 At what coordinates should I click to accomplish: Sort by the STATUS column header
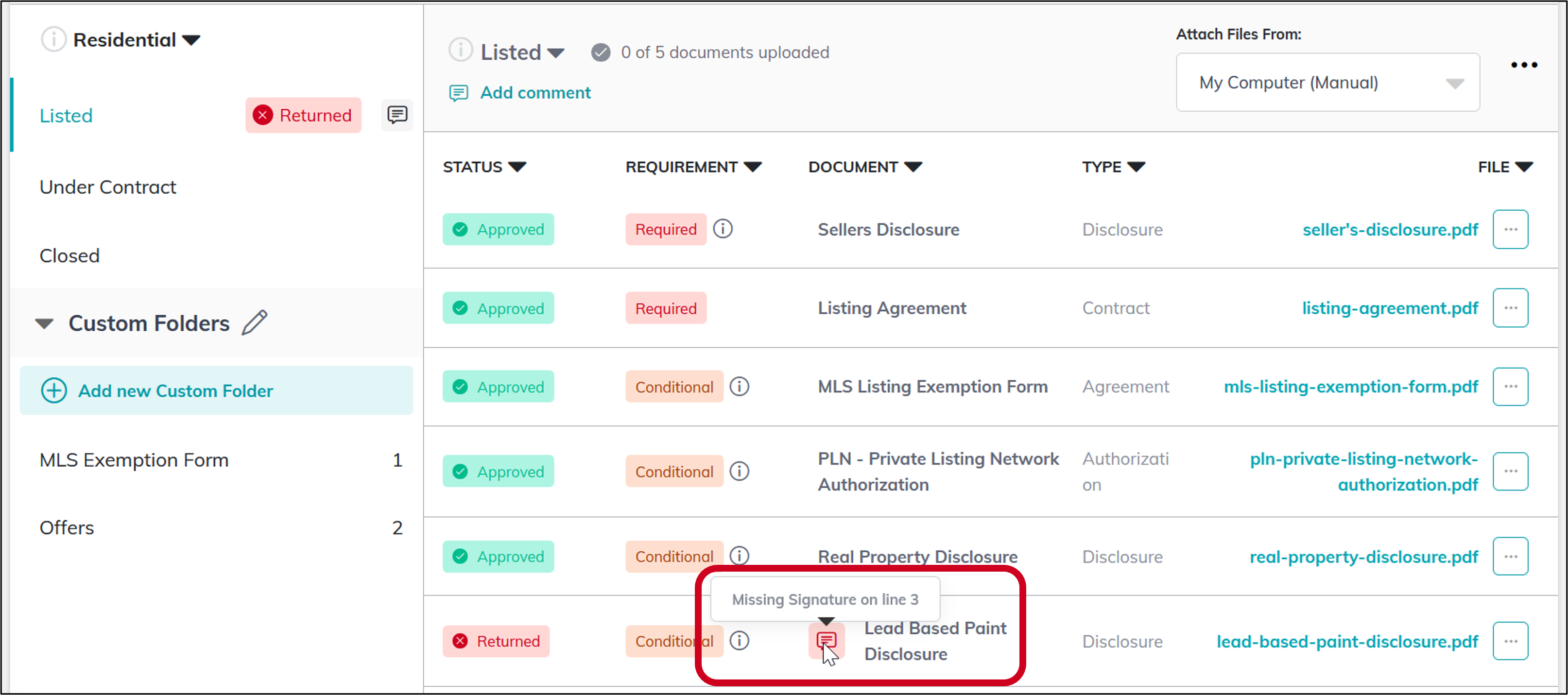(484, 167)
